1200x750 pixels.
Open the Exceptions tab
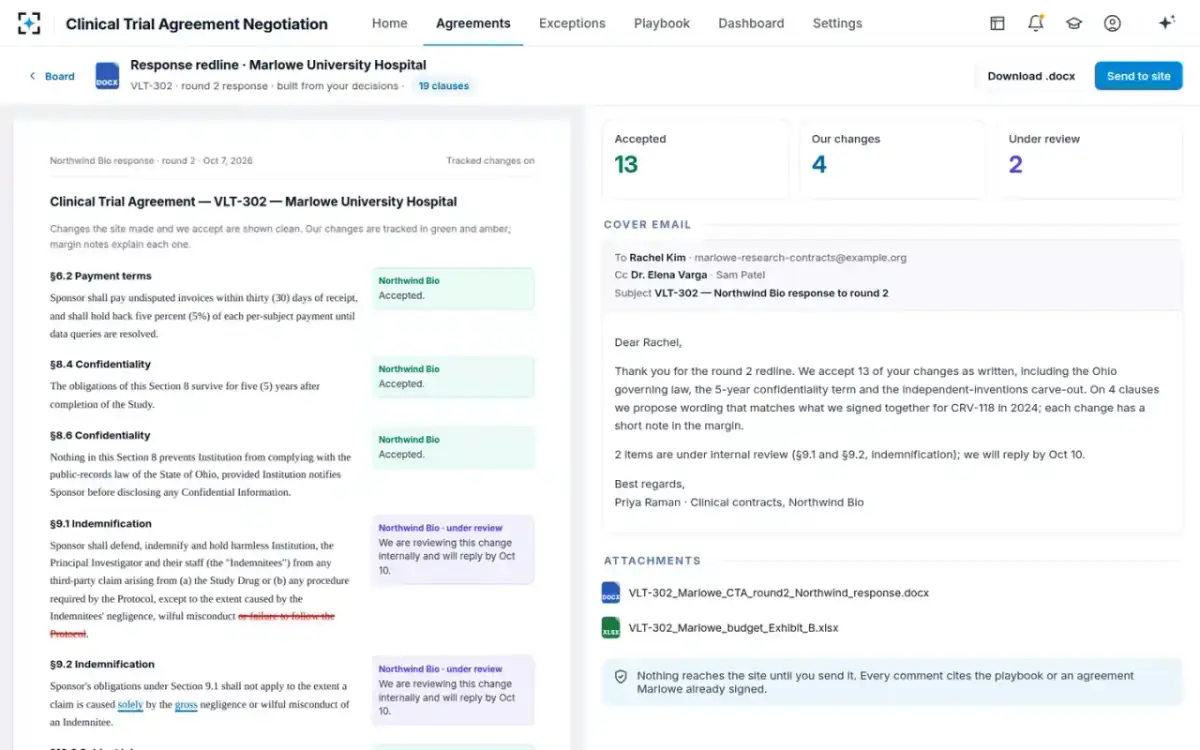(x=572, y=23)
